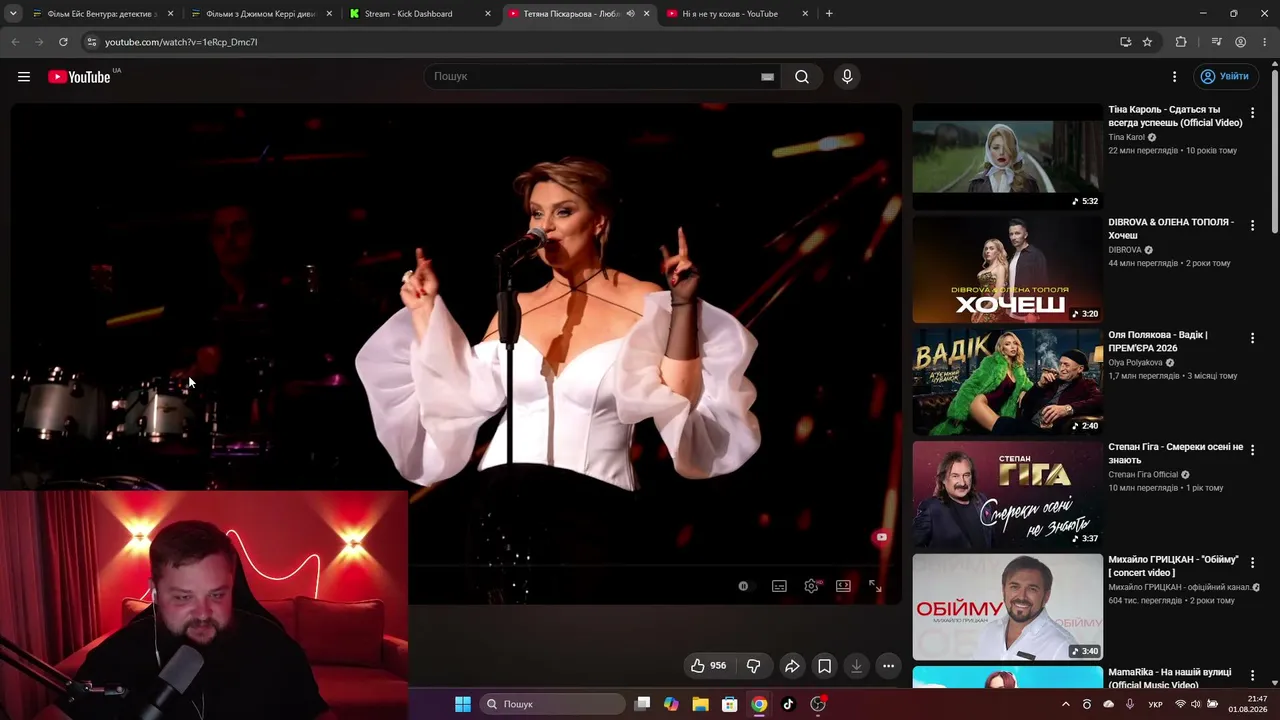Viewport: 1280px width, 720px height.
Task: Mute the Тетяна Піскарьова tab audio icon
Action: 630,14
